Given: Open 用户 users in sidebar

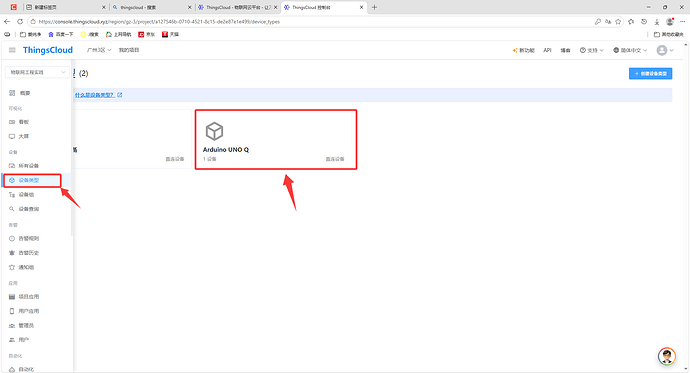Looking at the screenshot, I should coord(19,340).
